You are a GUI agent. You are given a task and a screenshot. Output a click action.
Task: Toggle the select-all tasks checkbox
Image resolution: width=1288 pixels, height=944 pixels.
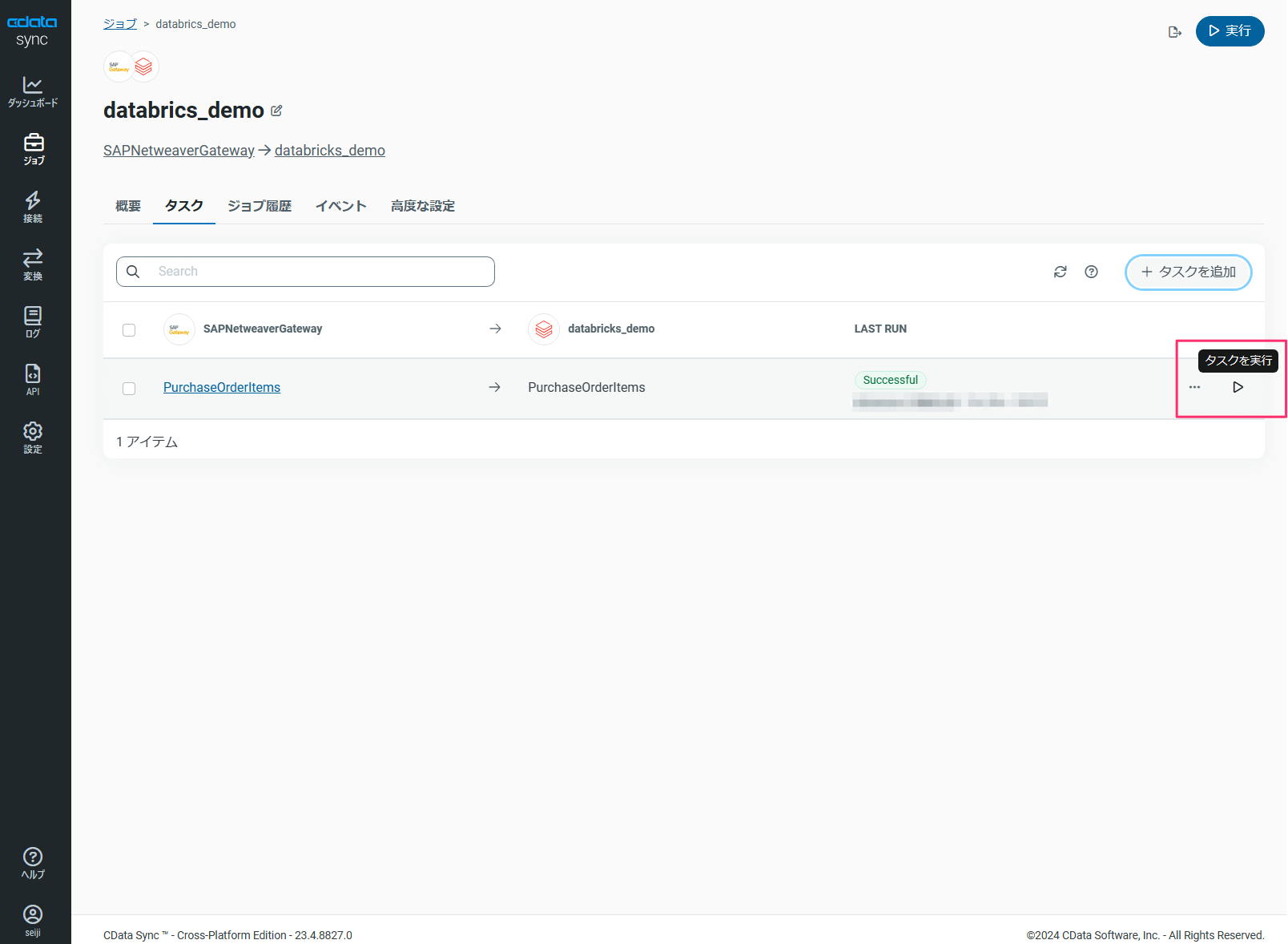tap(129, 330)
